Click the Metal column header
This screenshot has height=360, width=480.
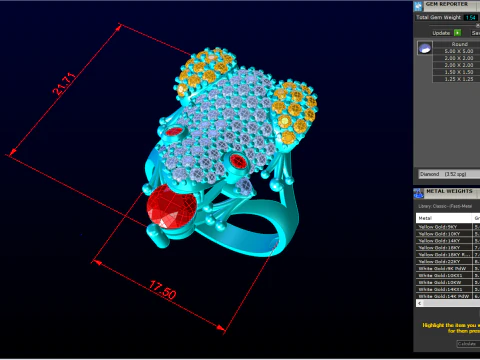click(x=444, y=218)
